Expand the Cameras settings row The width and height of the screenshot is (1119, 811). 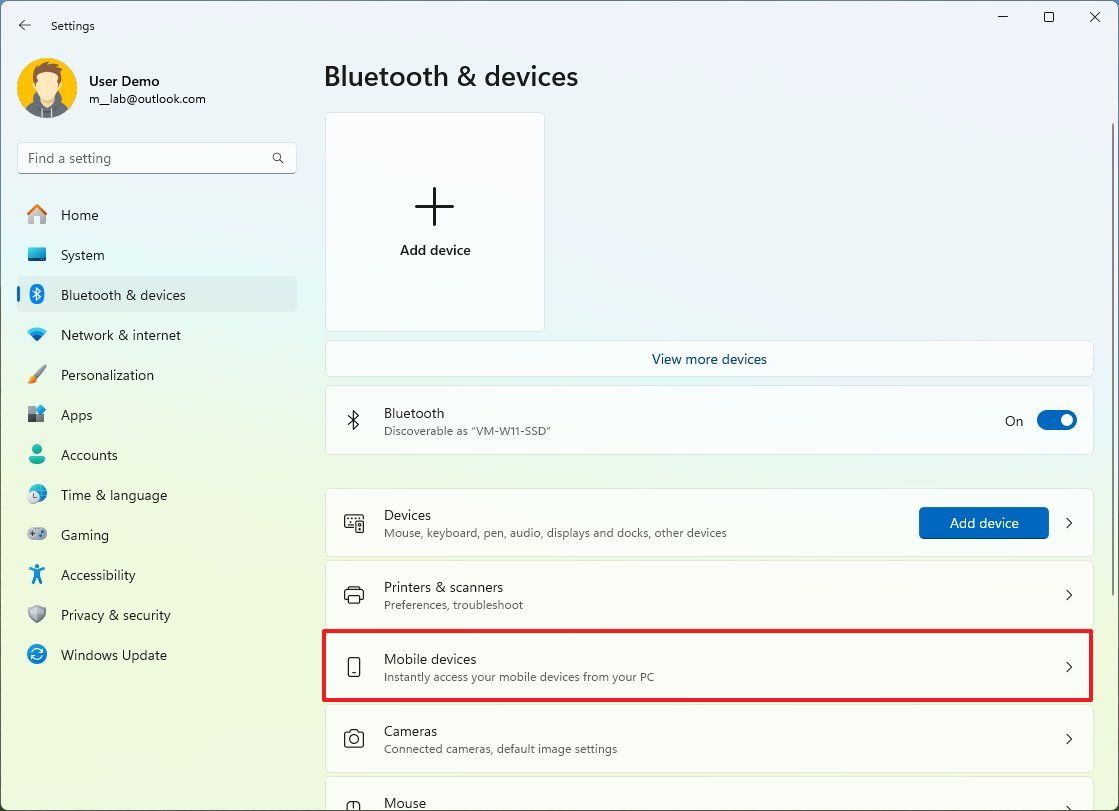[708, 739]
